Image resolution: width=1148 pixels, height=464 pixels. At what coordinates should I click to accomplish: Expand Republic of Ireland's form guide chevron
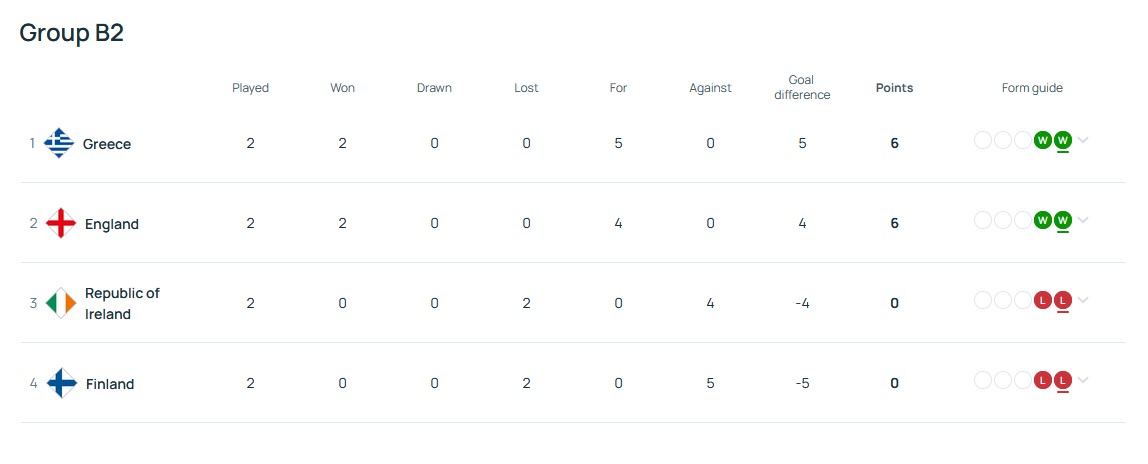(1084, 299)
